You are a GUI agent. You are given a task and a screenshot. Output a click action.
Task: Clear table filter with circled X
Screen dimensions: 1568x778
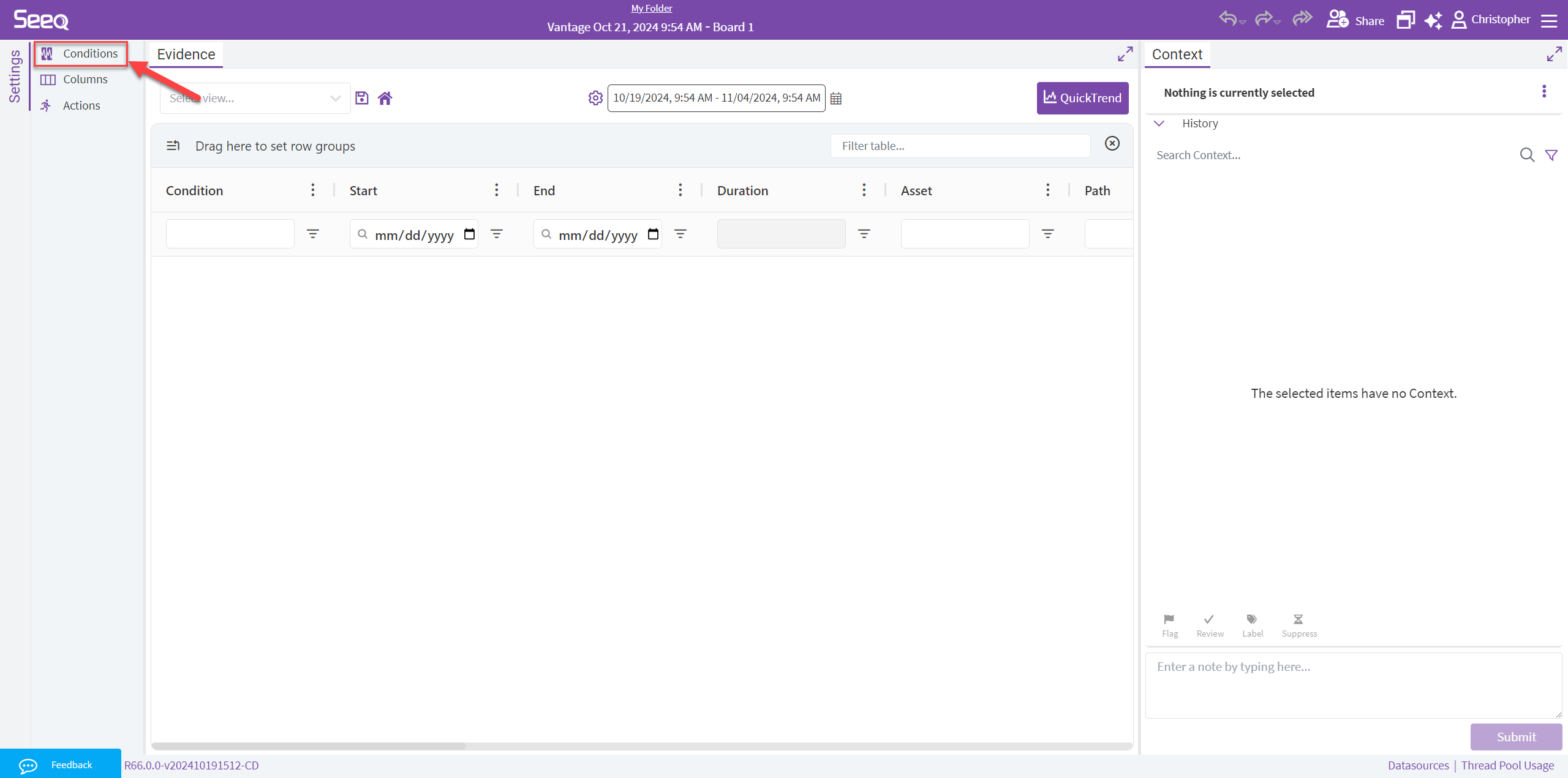pyautogui.click(x=1112, y=143)
